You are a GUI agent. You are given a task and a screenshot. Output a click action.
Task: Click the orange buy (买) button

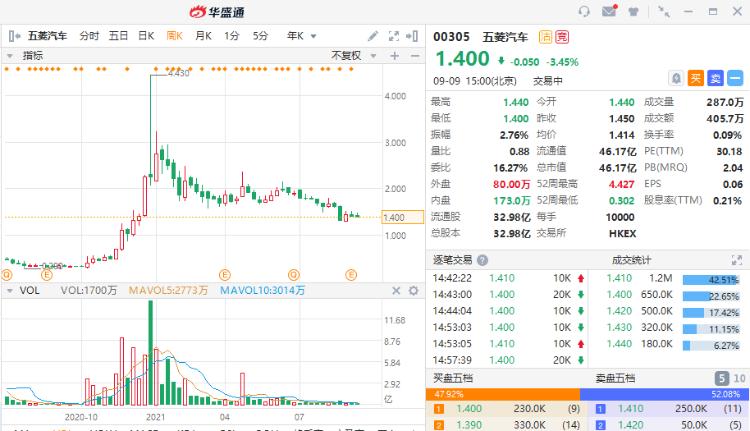pyautogui.click(x=695, y=78)
